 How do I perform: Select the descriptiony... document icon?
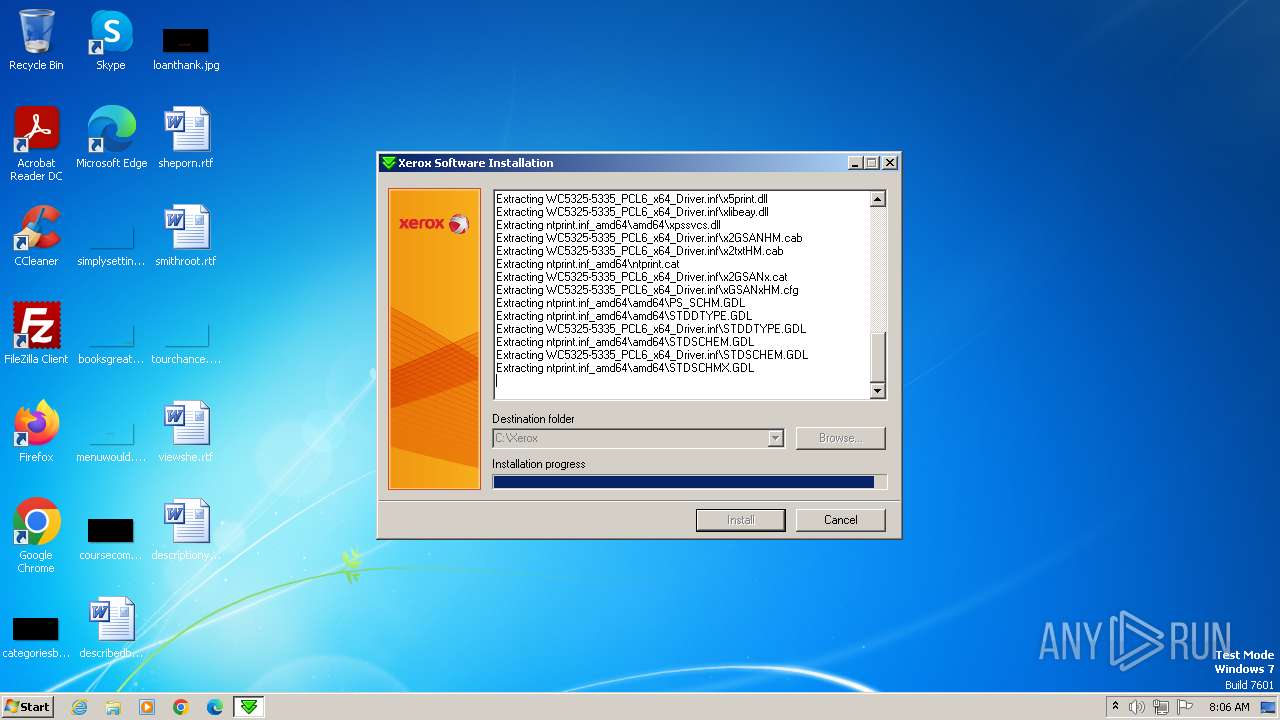(x=186, y=530)
